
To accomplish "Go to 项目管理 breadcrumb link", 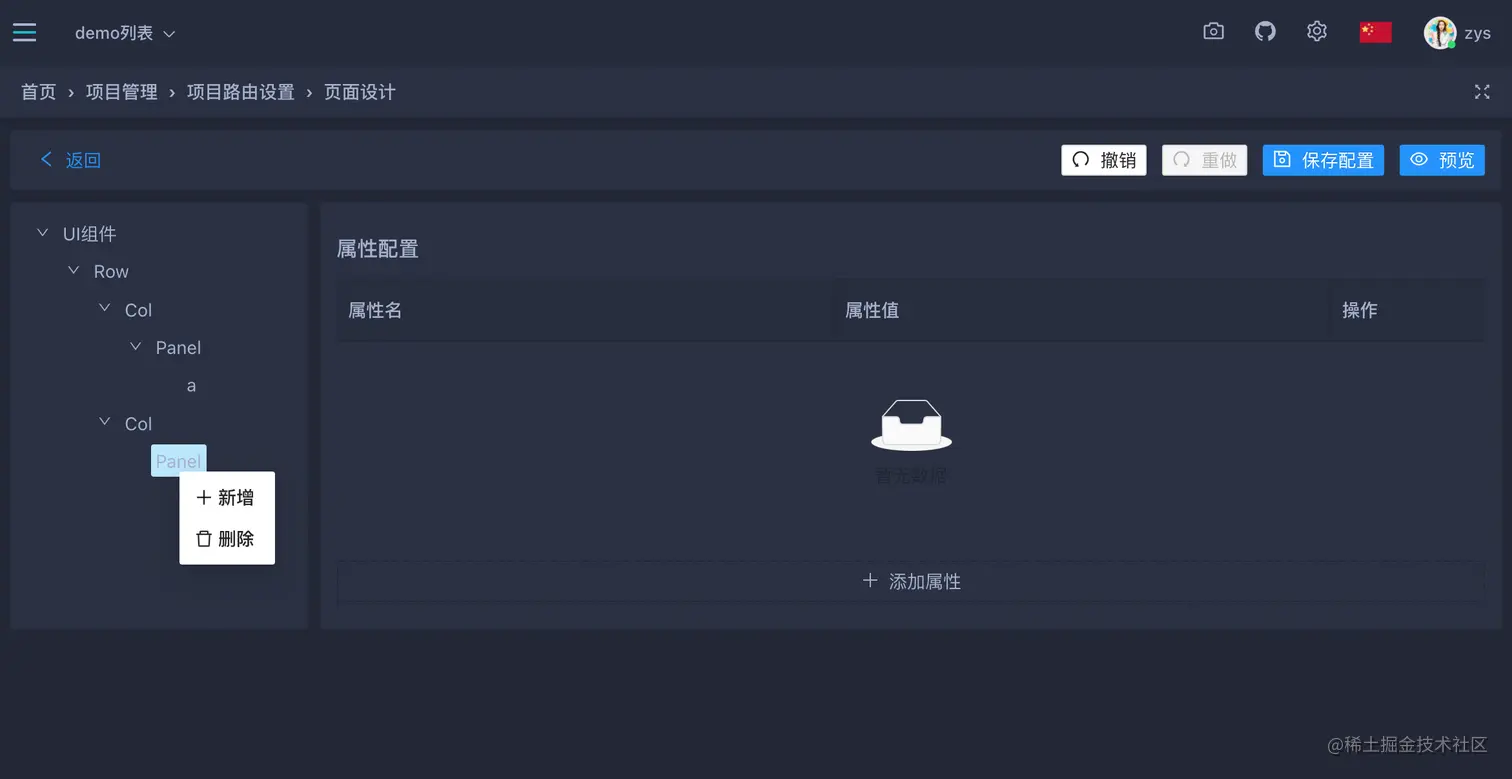I will click(122, 92).
